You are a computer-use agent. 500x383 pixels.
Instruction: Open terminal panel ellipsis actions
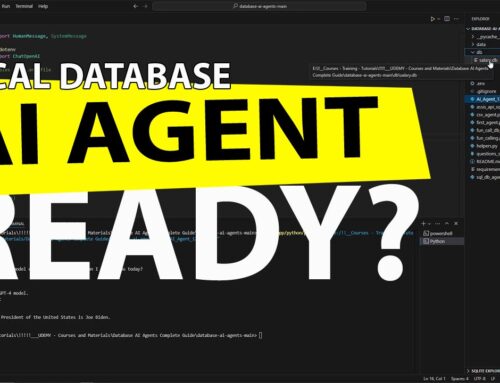point(438,223)
